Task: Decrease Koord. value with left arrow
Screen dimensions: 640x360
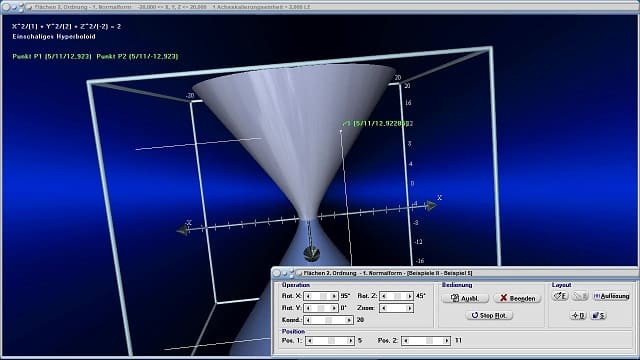Action: point(308,320)
